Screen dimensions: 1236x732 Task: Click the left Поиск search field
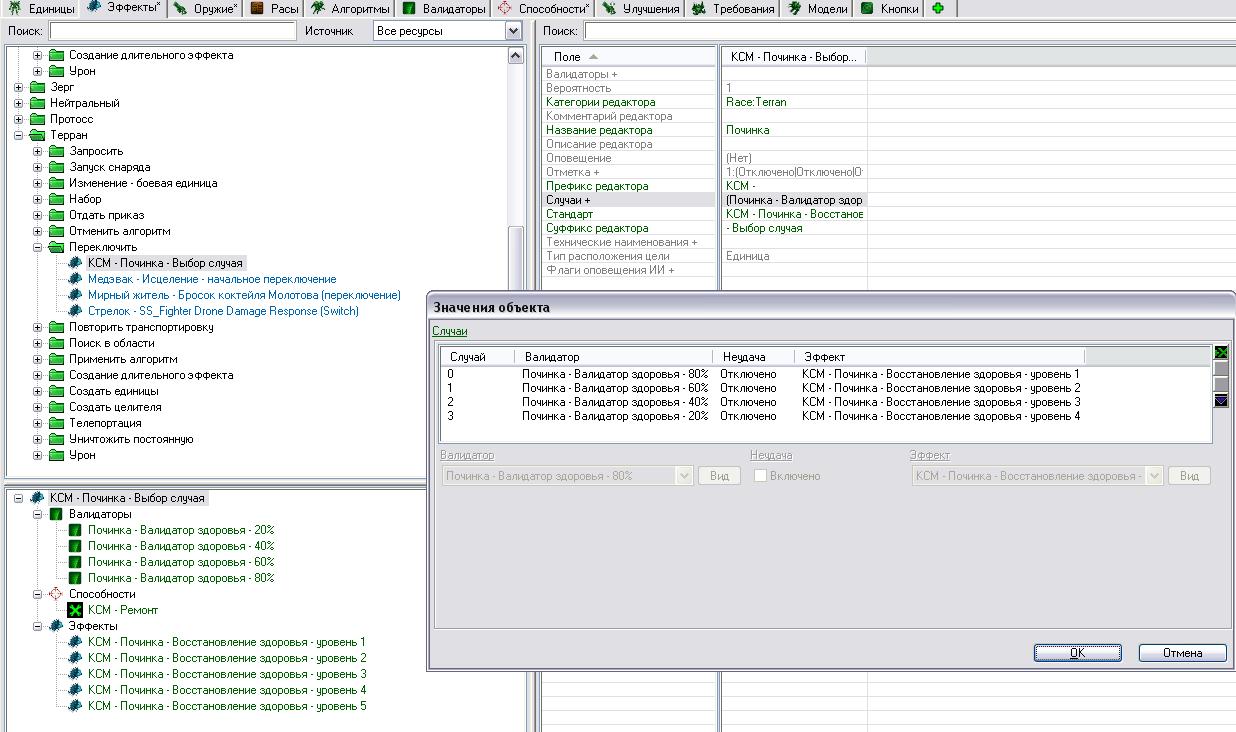coord(173,31)
